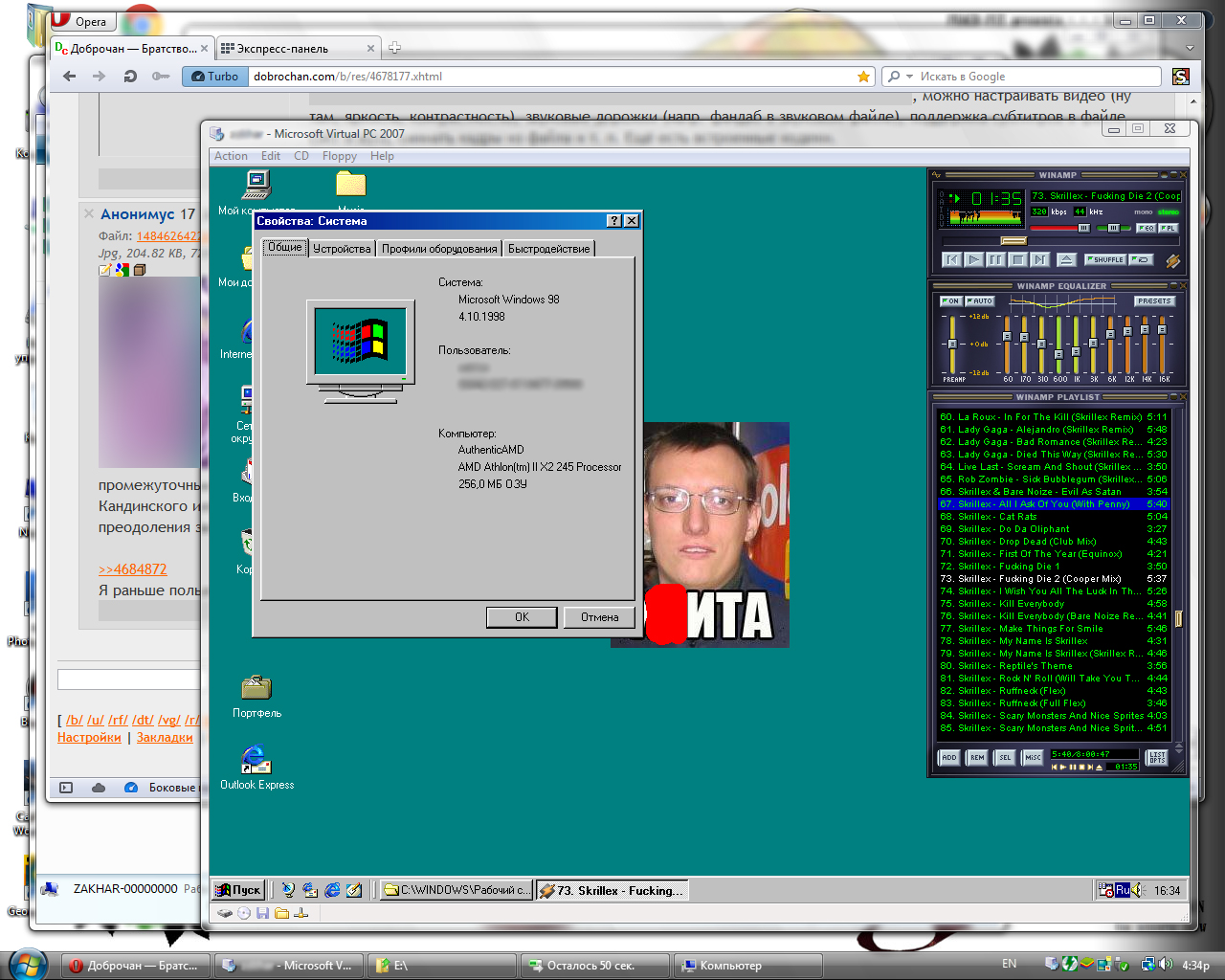1225x980 pixels.
Task: Click C:\WINDOWS\Рабочий с... taskbar button
Action: [x=456, y=890]
